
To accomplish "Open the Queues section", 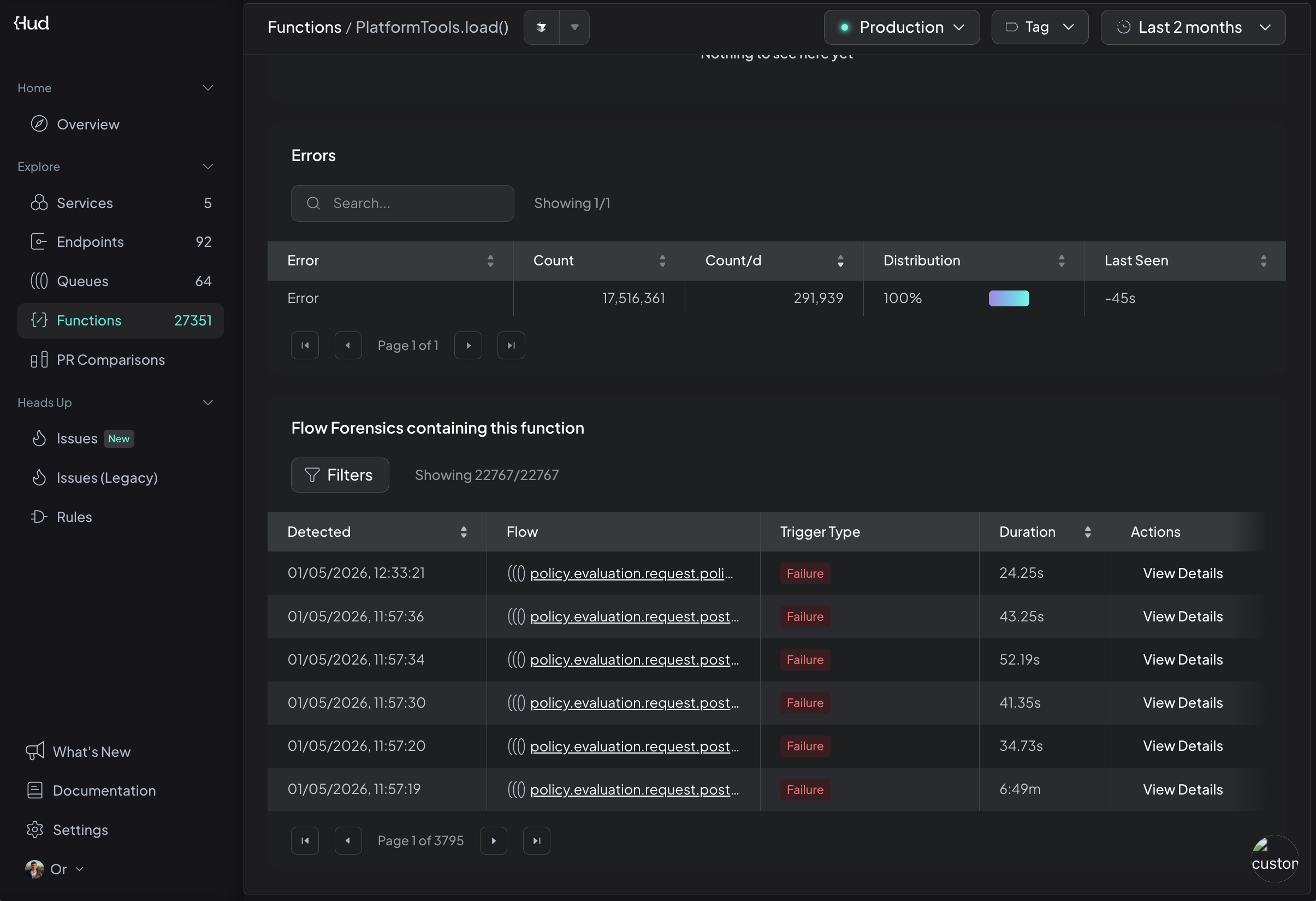I will click(82, 281).
